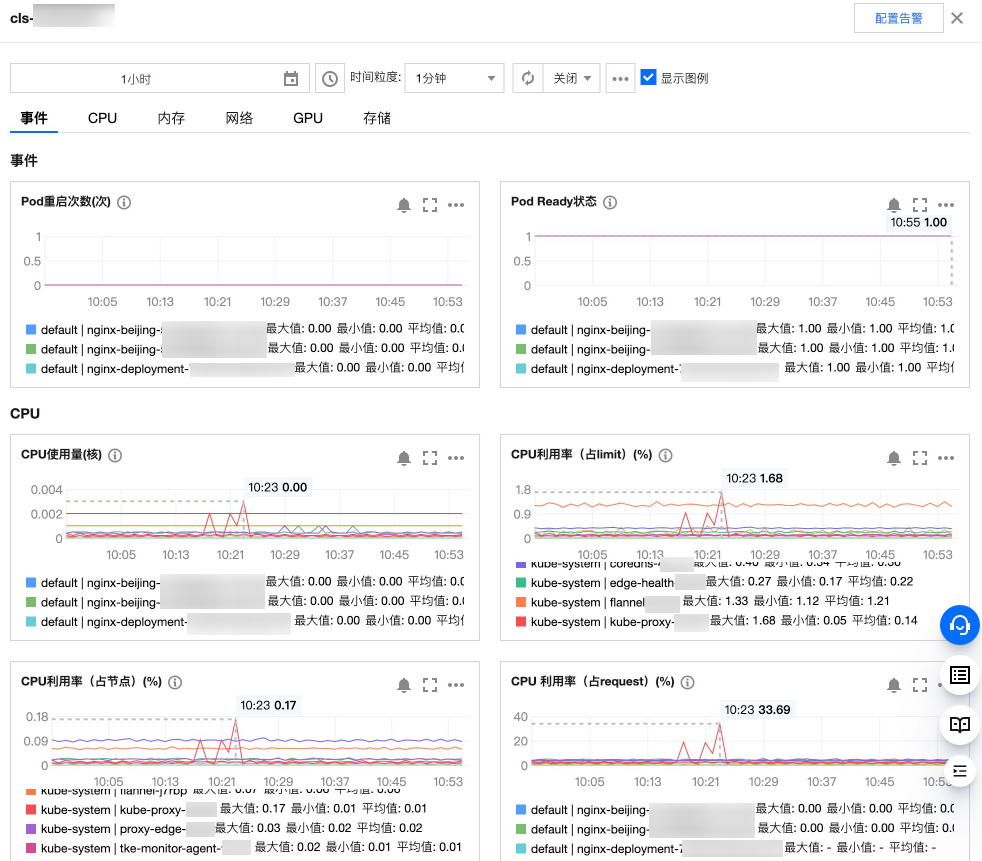Open the 时间粒度 1分钟 dropdown
982x861 pixels.
[455, 78]
